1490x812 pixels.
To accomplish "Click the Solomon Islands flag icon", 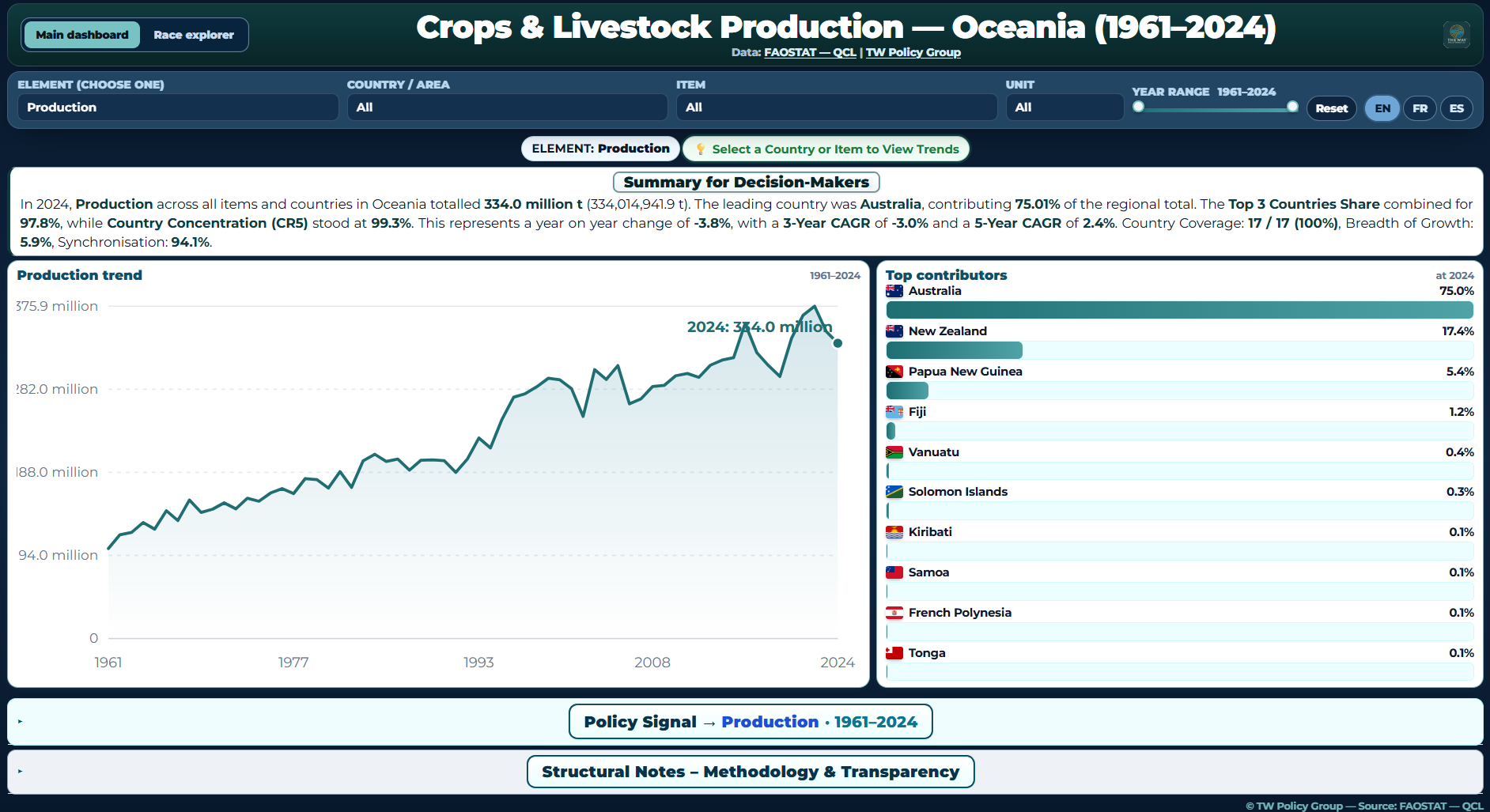I will tap(894, 492).
